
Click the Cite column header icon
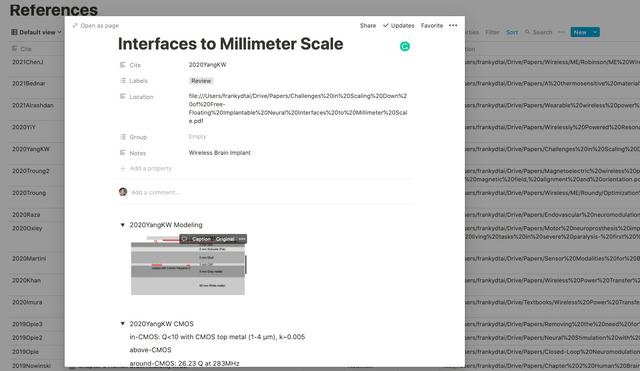coord(15,49)
